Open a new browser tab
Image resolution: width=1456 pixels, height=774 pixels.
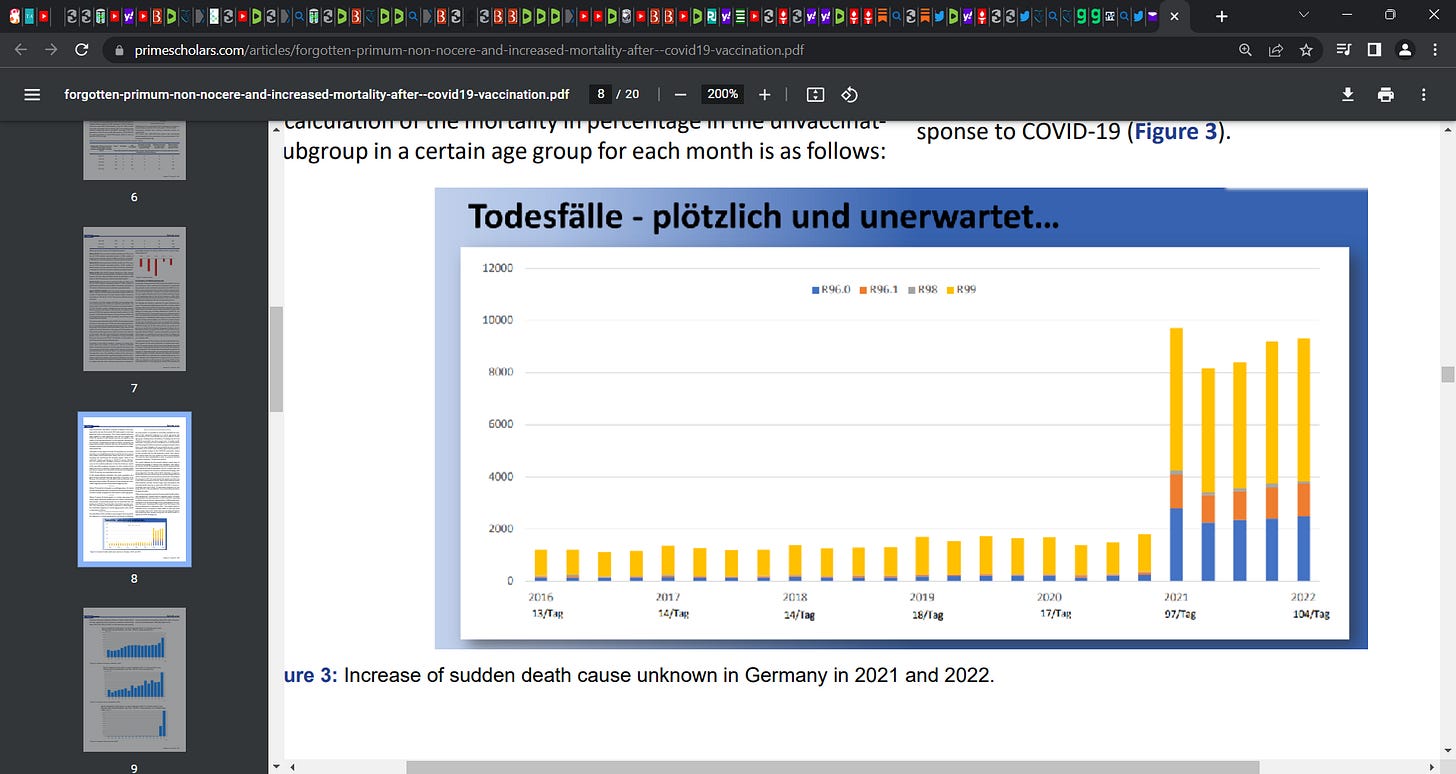point(1221,16)
